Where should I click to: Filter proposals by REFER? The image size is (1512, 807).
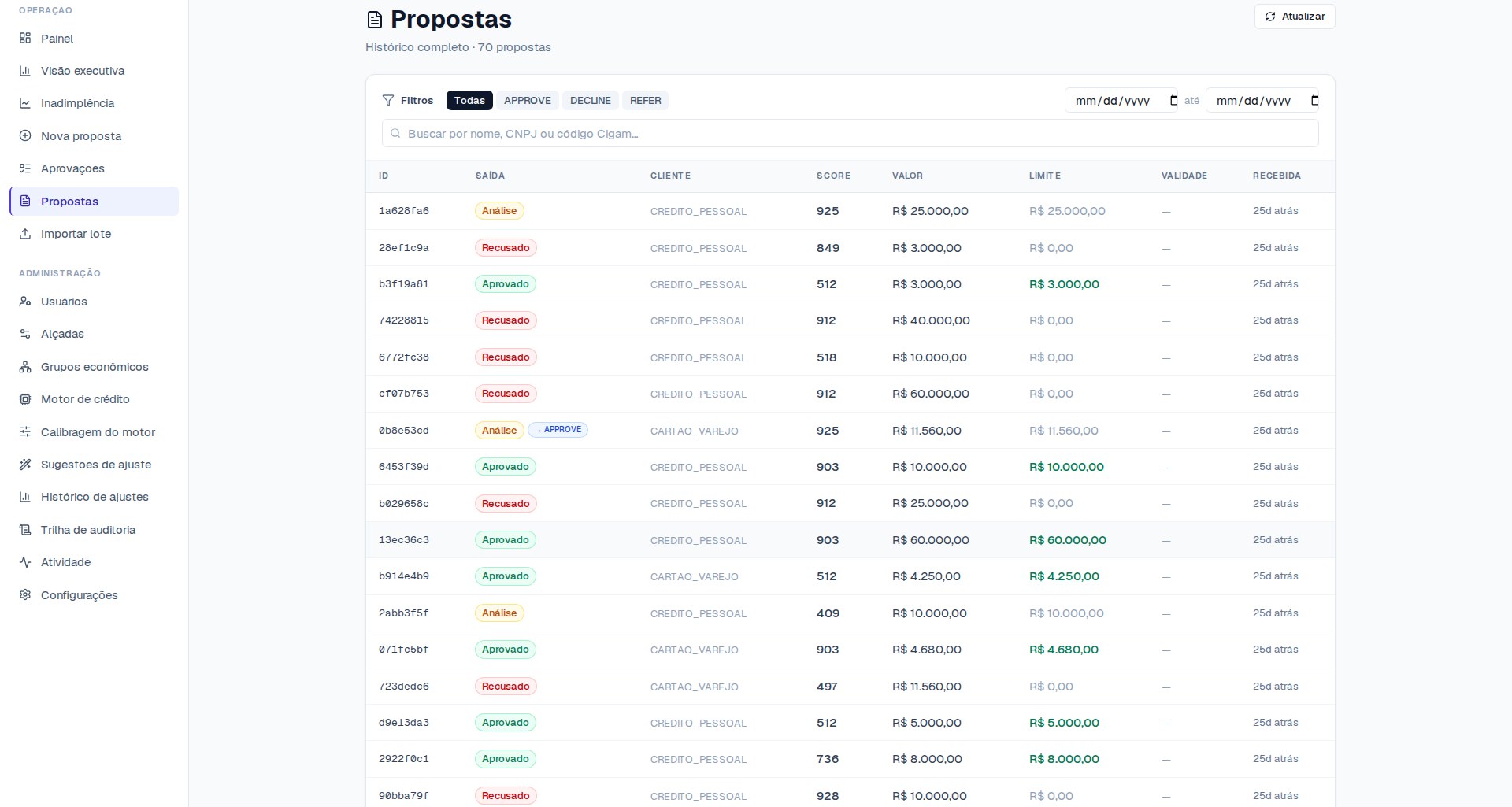646,100
